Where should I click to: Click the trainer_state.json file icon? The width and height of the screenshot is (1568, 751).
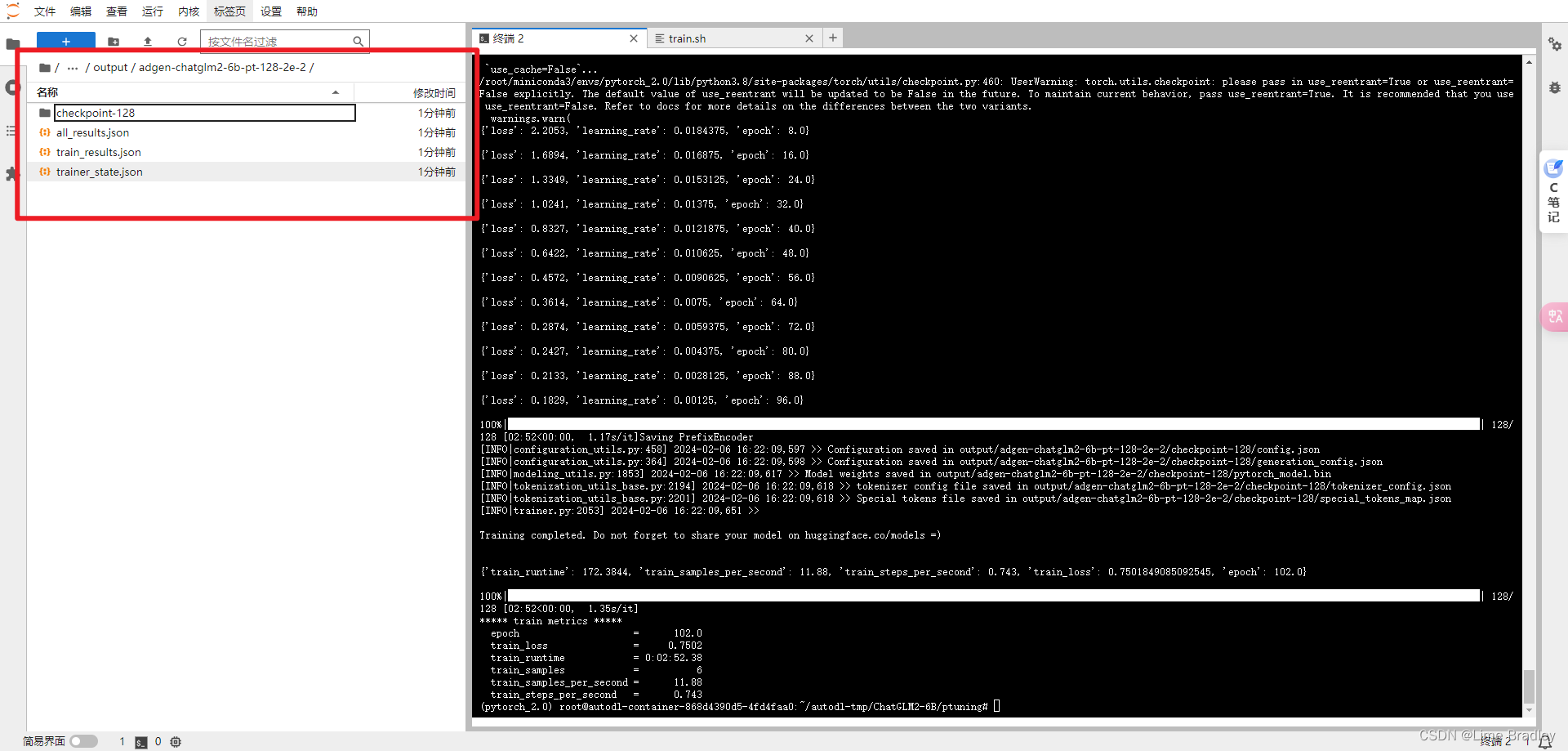45,172
